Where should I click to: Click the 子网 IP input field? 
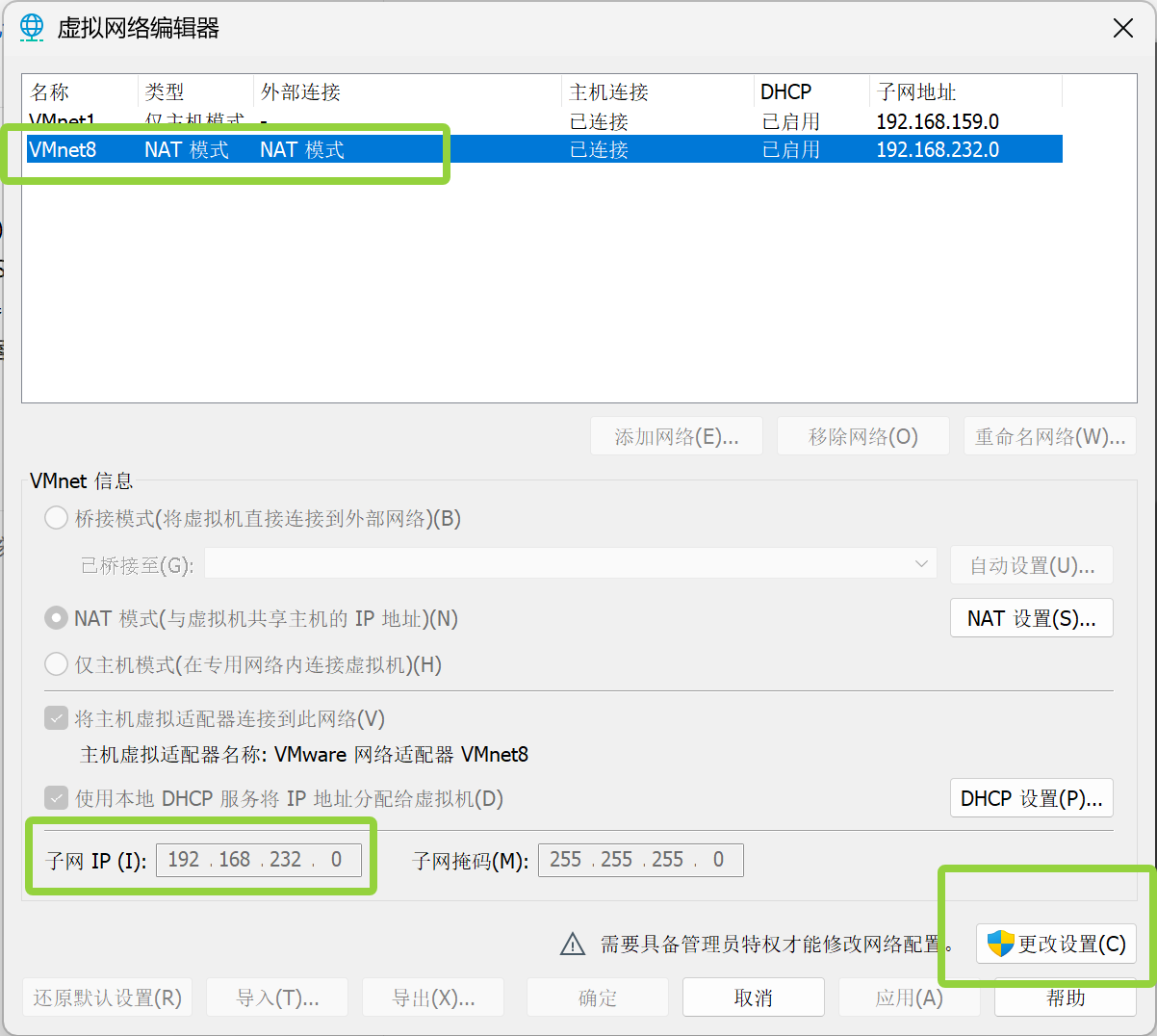[259, 860]
